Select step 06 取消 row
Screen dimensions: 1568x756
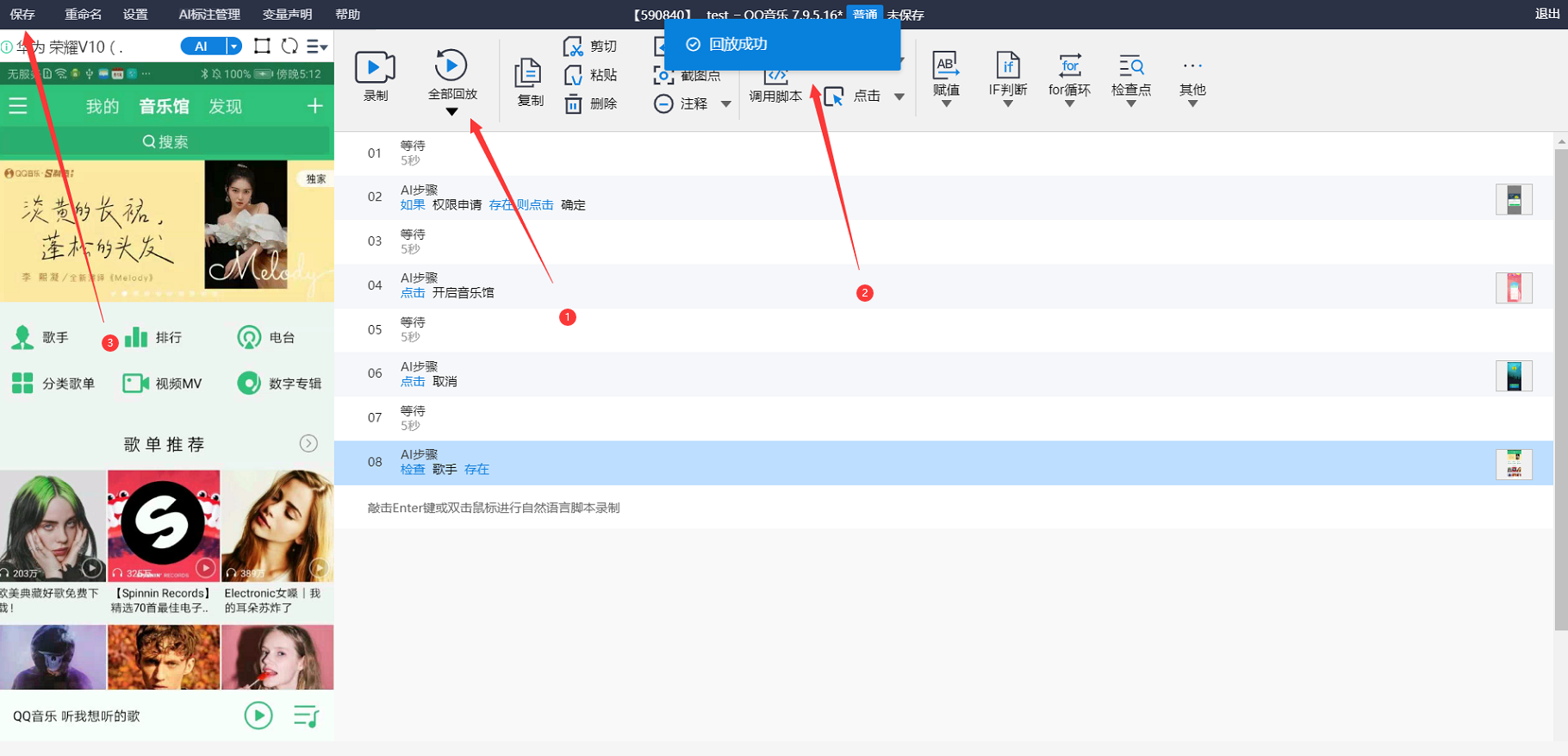click(x=943, y=374)
